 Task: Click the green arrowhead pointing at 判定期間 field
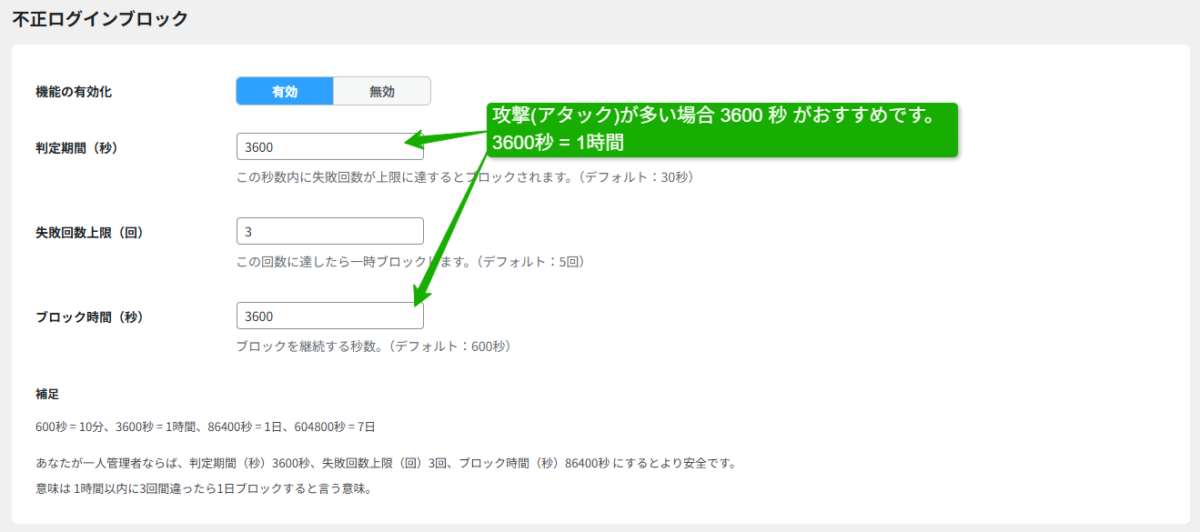tap(415, 141)
